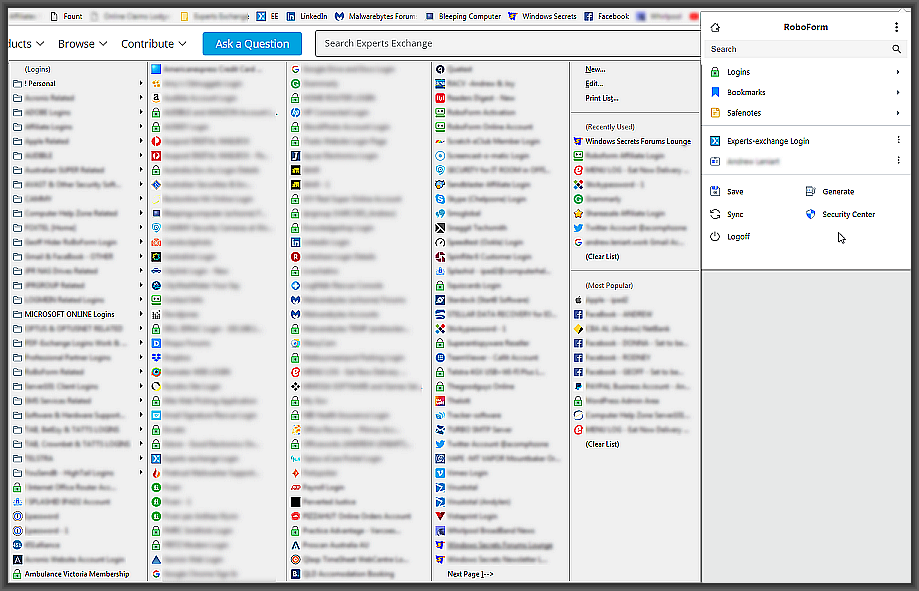Click 'Clear List' under Most Popular

(603, 444)
